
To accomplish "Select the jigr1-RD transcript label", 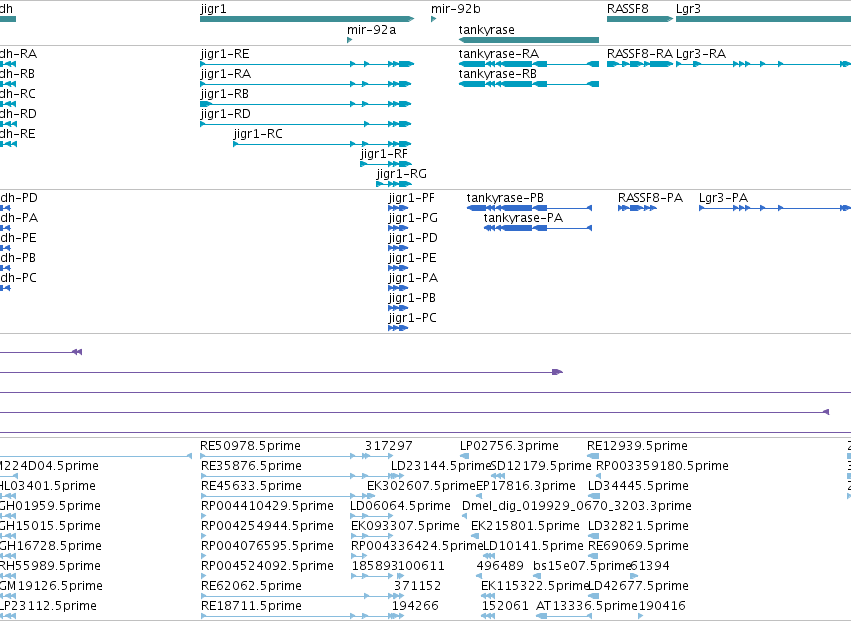I will 225,114.
